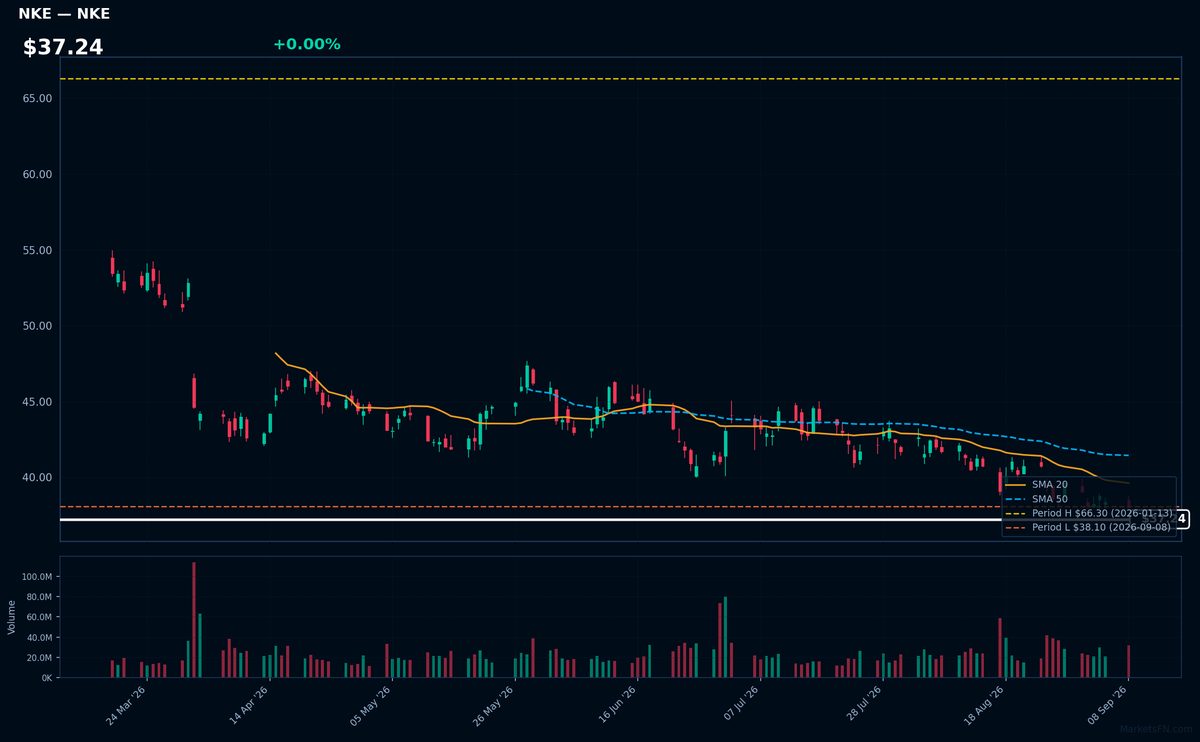Click the 05 May '26 date label
This screenshot has width=1200, height=742.
click(x=371, y=705)
